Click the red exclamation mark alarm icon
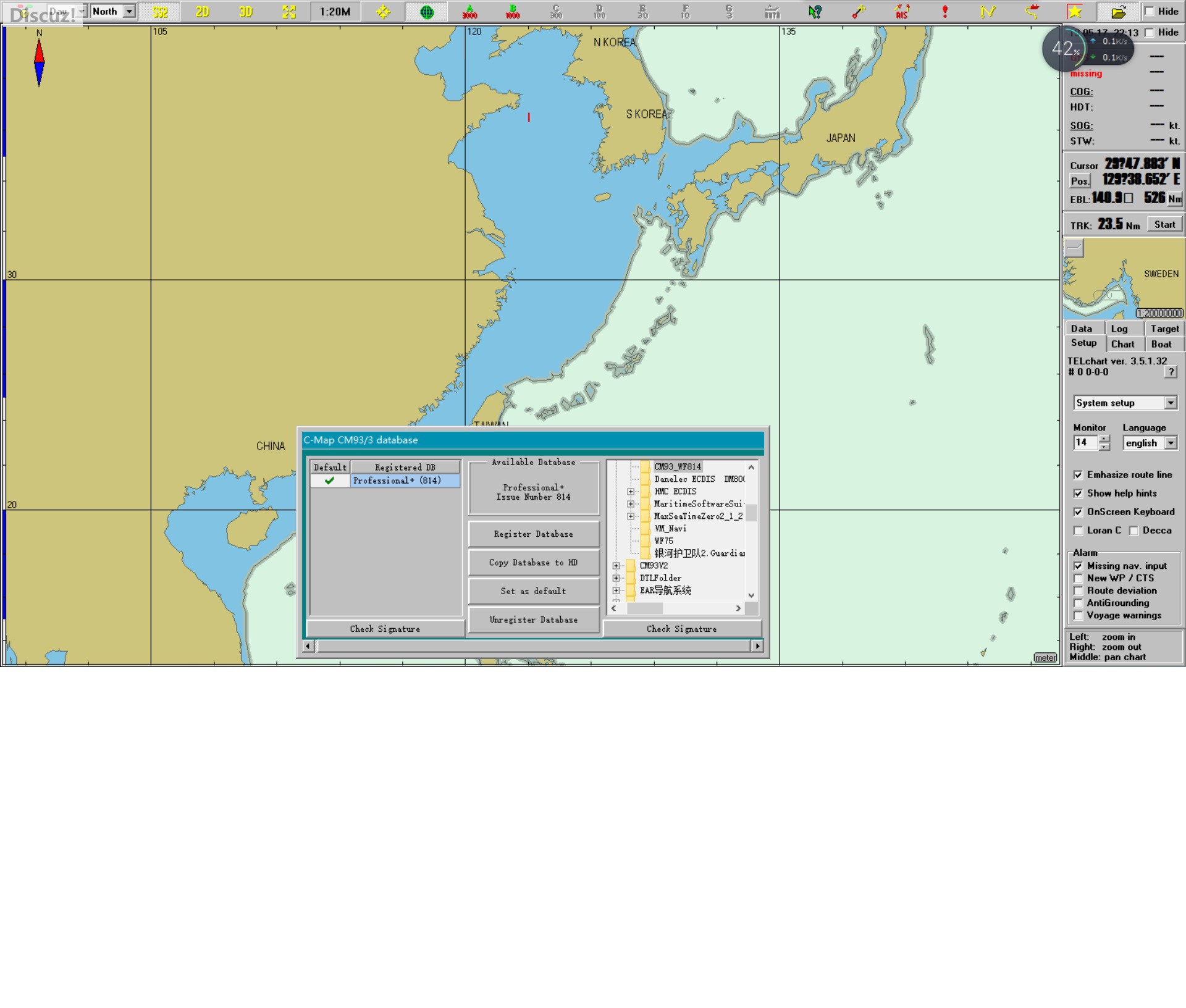This screenshot has width=1186, height=1008. pos(945,12)
